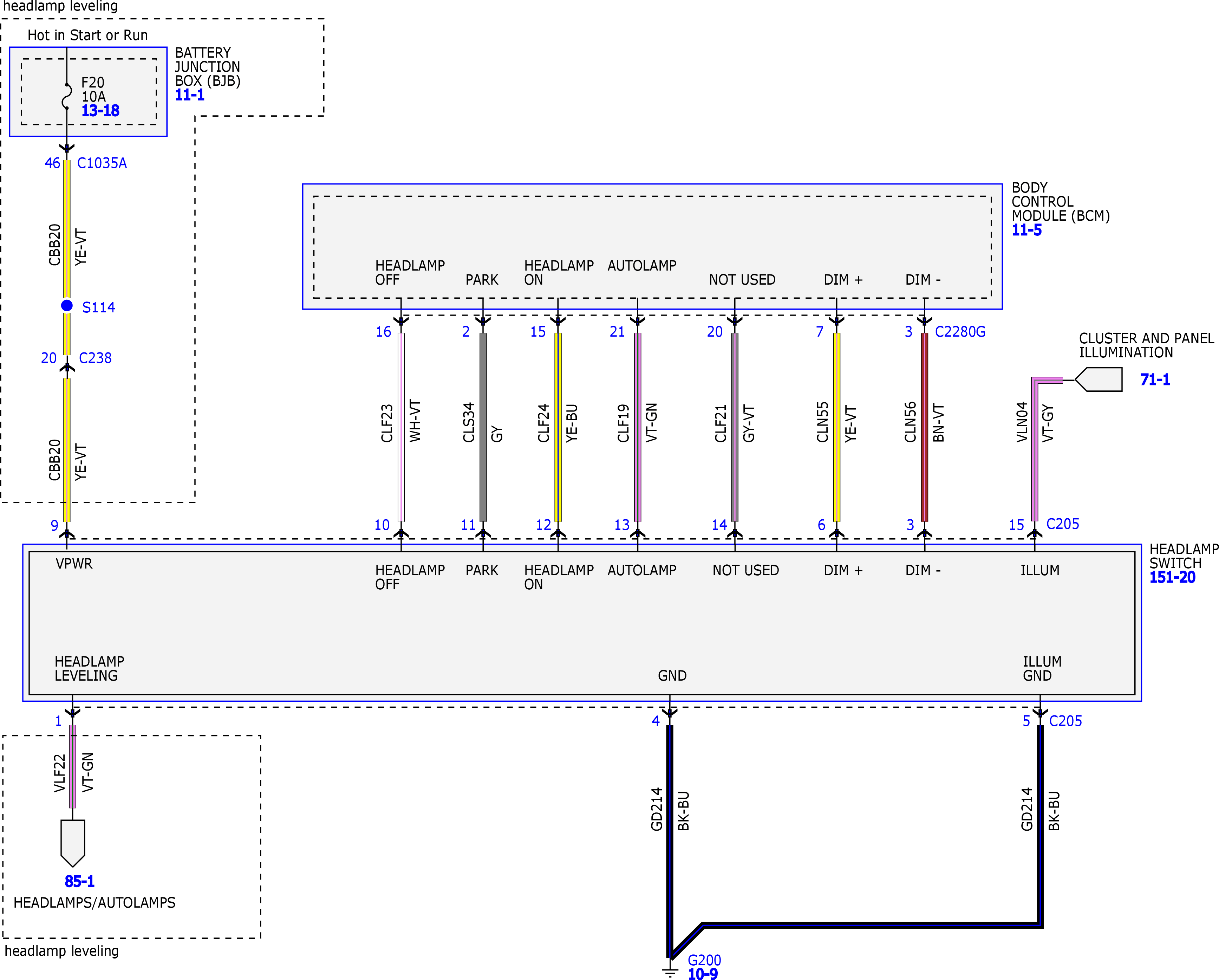The width and height of the screenshot is (1219, 980).
Task: Select circuit label CLS34
Action: 469,422
